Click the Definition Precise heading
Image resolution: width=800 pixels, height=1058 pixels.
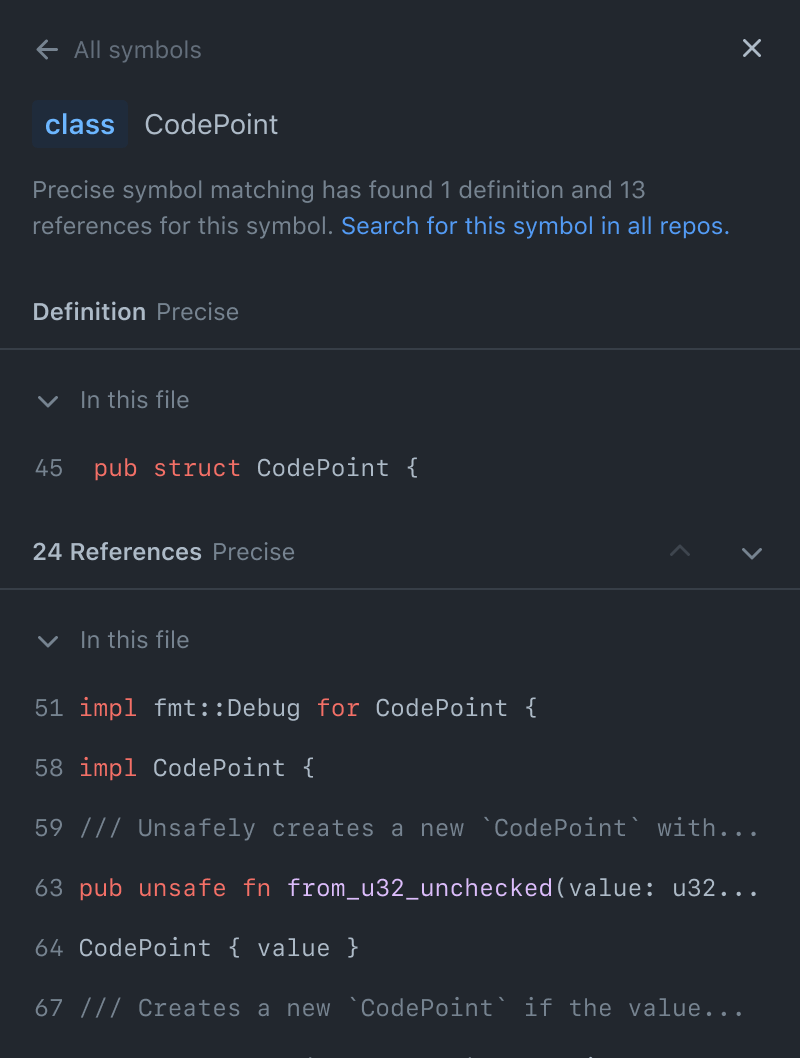click(x=135, y=312)
